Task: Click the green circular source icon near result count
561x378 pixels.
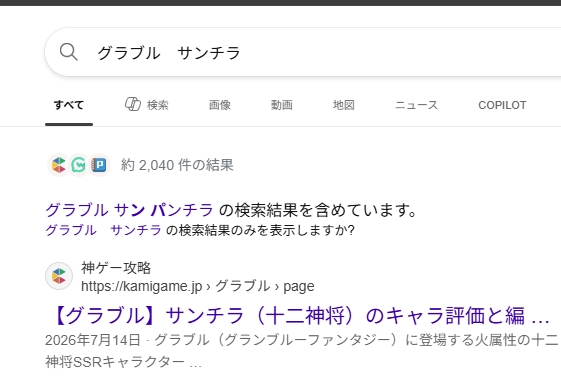Action: click(79, 165)
